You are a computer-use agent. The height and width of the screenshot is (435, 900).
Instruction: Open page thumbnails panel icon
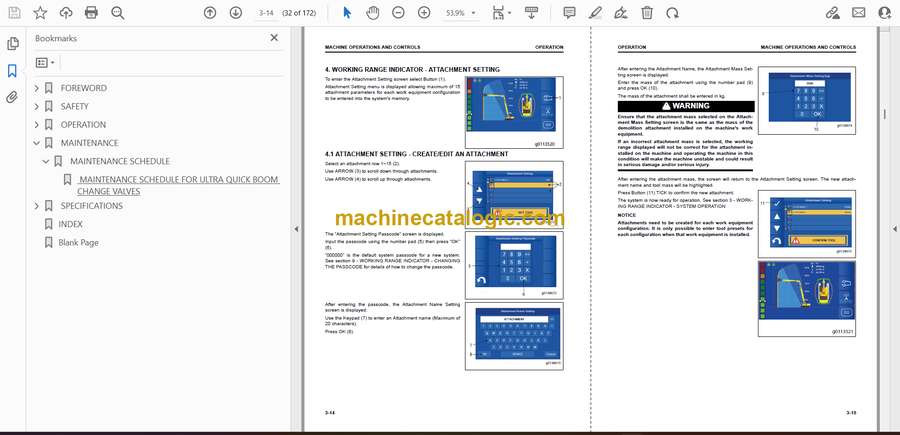tap(13, 44)
